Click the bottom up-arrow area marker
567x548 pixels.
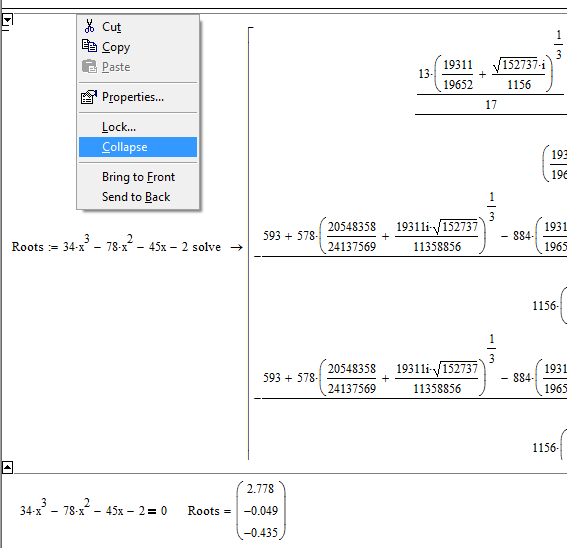point(7,467)
